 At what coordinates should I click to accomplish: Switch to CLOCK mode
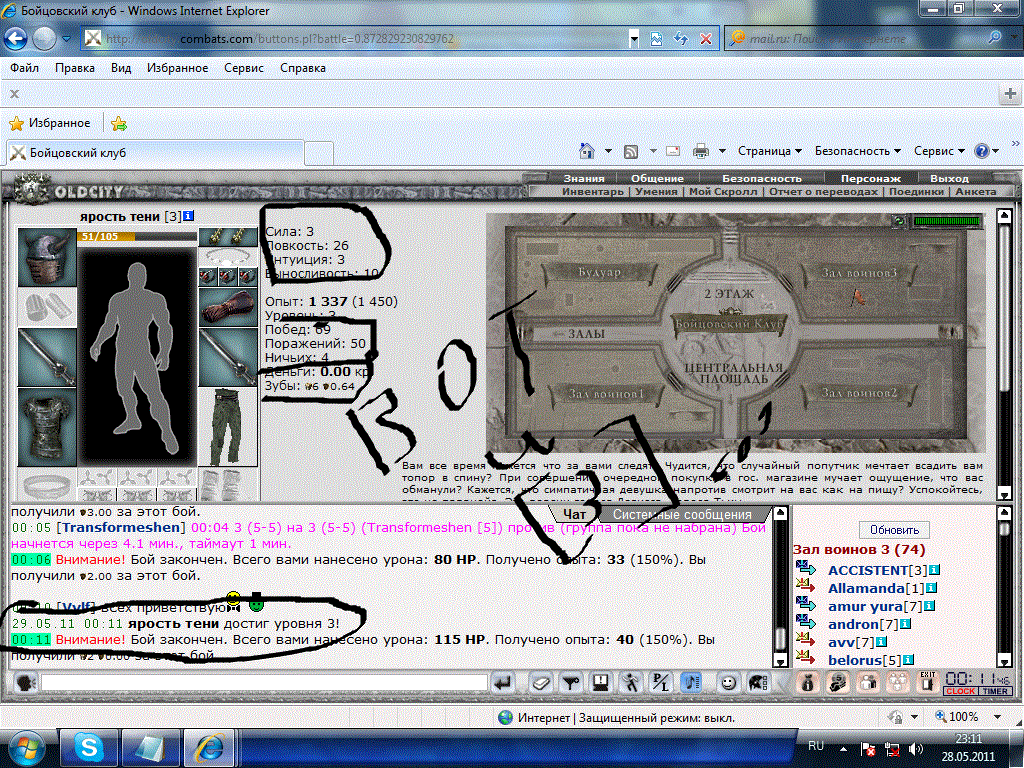click(x=960, y=691)
